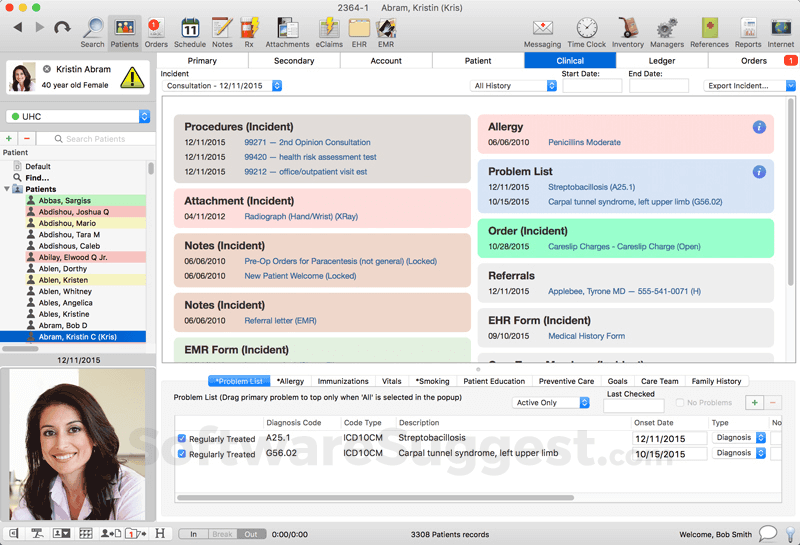The image size is (800, 545).
Task: Uncheck Regularly Treated for Streptobacillosis
Action: point(181,438)
